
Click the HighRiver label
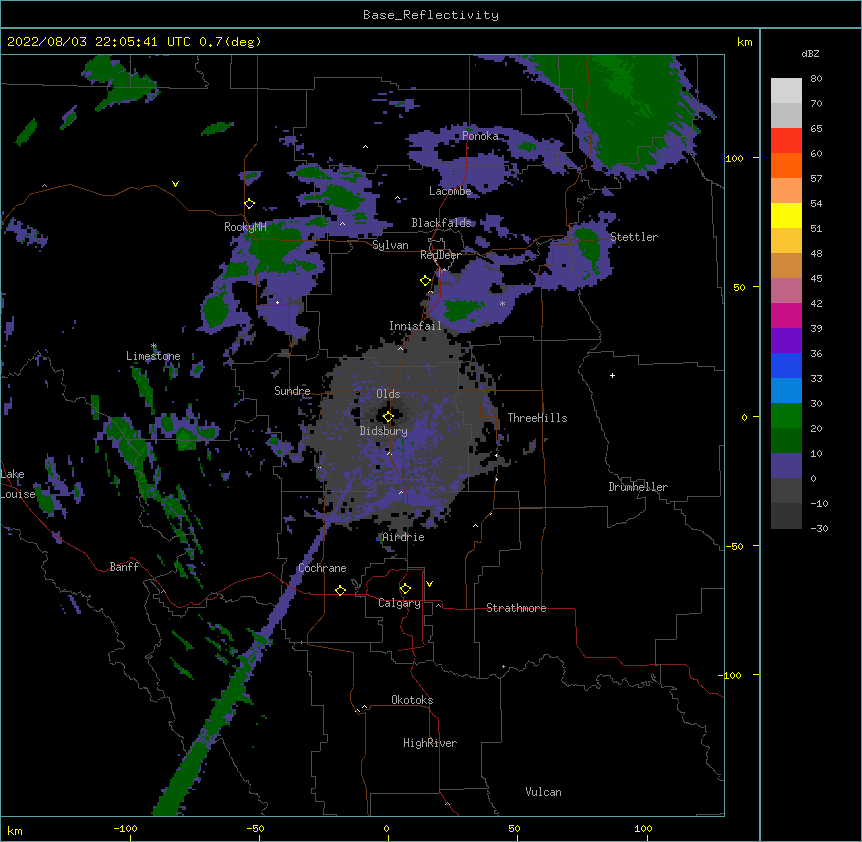point(430,743)
